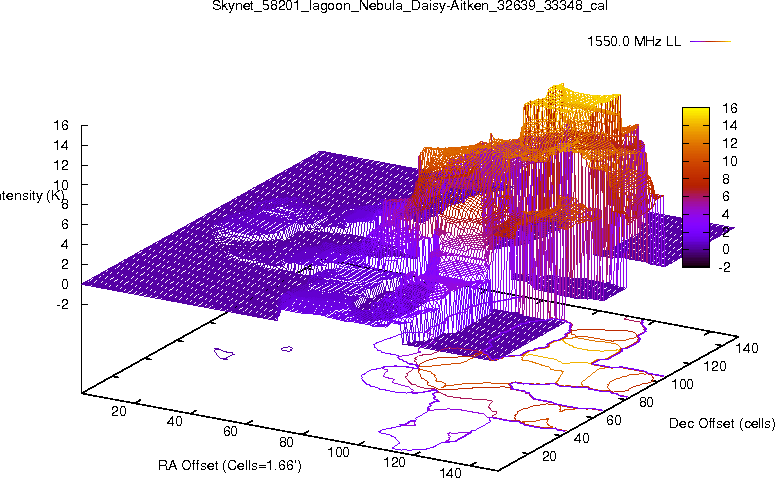
Task: Click the plot title Skynet_58201_lagoon_Nebula text
Action: (x=410, y=5)
